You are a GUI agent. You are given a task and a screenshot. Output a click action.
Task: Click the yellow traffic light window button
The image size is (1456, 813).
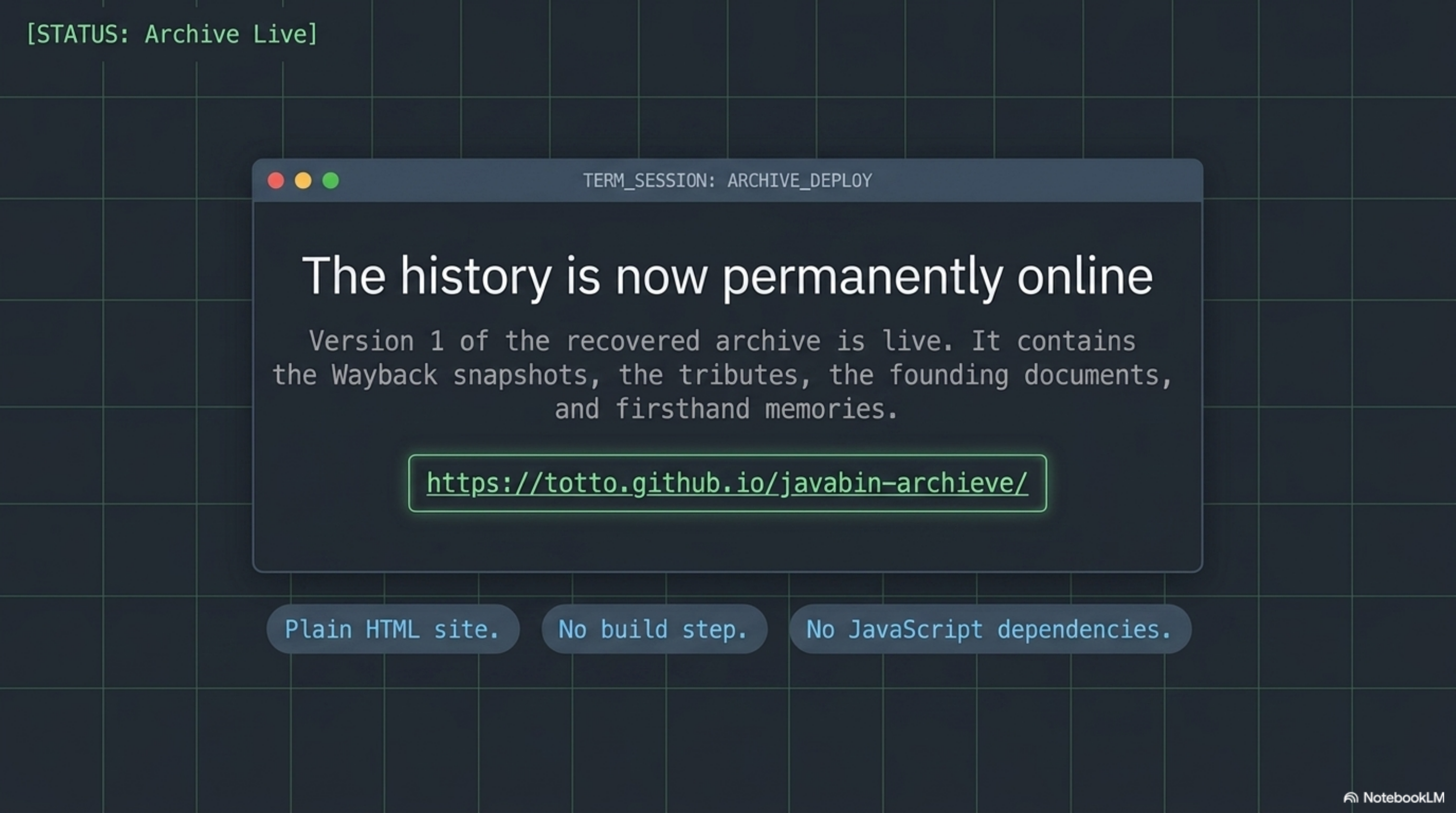[x=303, y=181]
